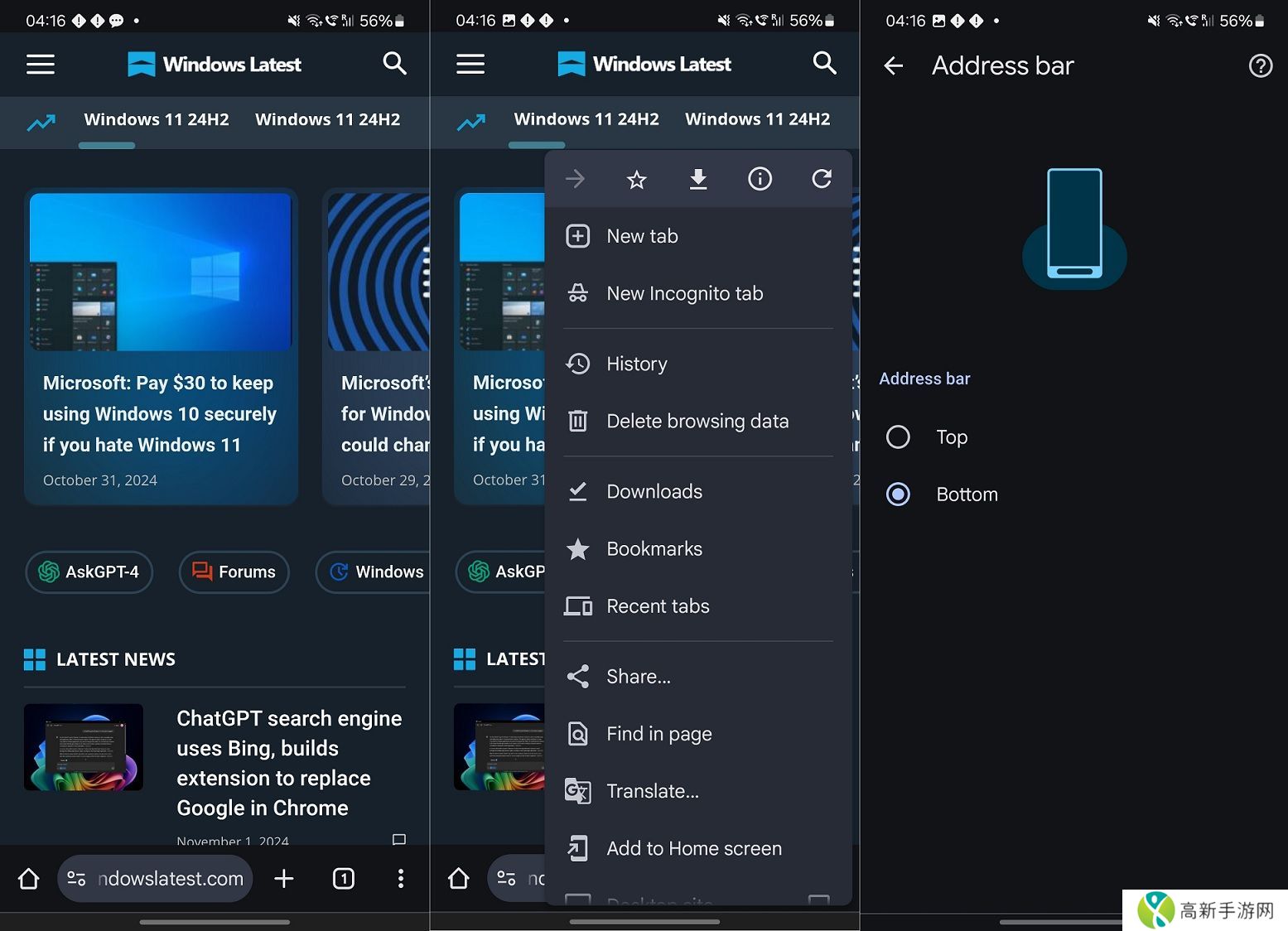Tap the AskGPT-4 pill button

click(x=89, y=572)
